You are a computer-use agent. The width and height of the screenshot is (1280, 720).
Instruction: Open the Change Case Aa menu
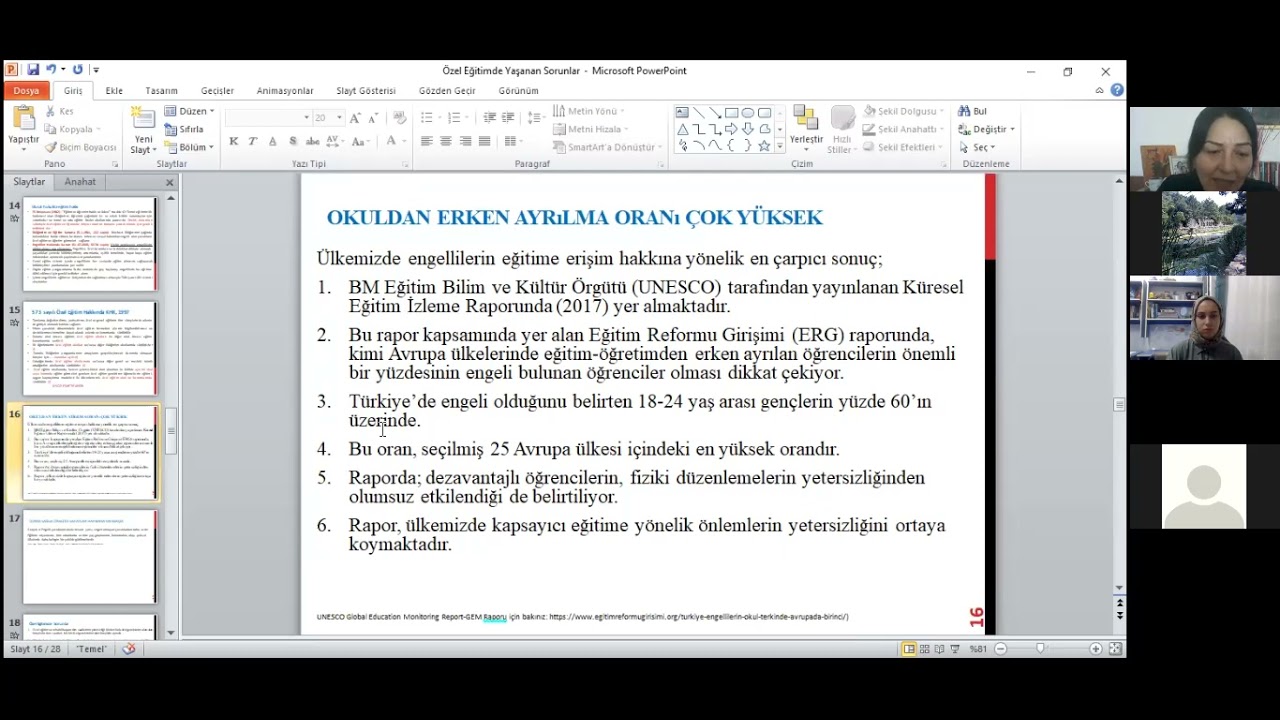(x=361, y=141)
